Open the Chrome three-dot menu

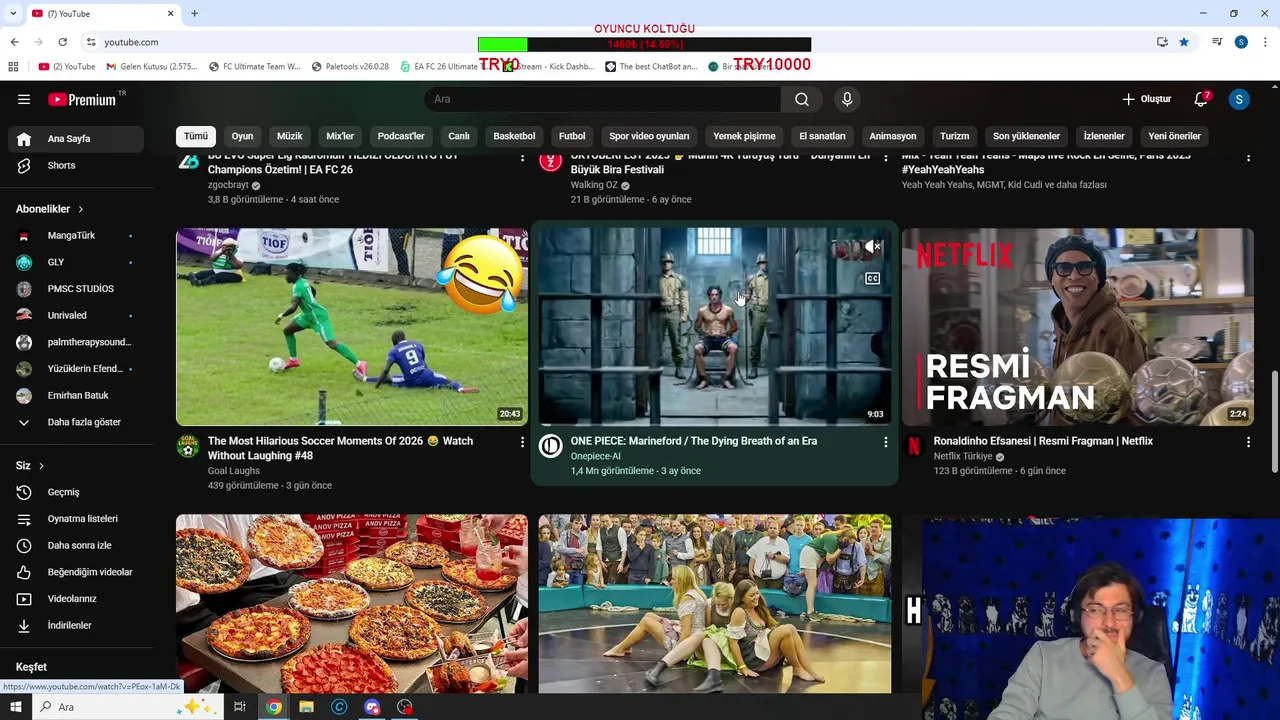(x=1265, y=42)
